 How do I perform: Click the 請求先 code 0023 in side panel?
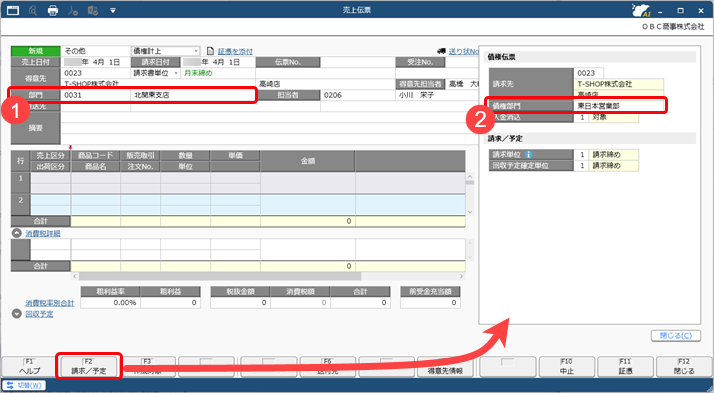589,73
